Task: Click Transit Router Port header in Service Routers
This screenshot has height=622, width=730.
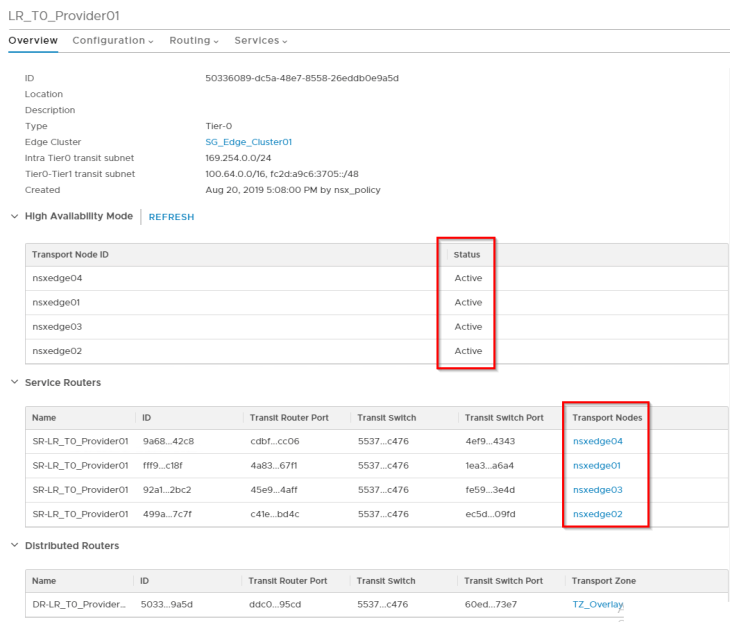Action: click(x=291, y=417)
